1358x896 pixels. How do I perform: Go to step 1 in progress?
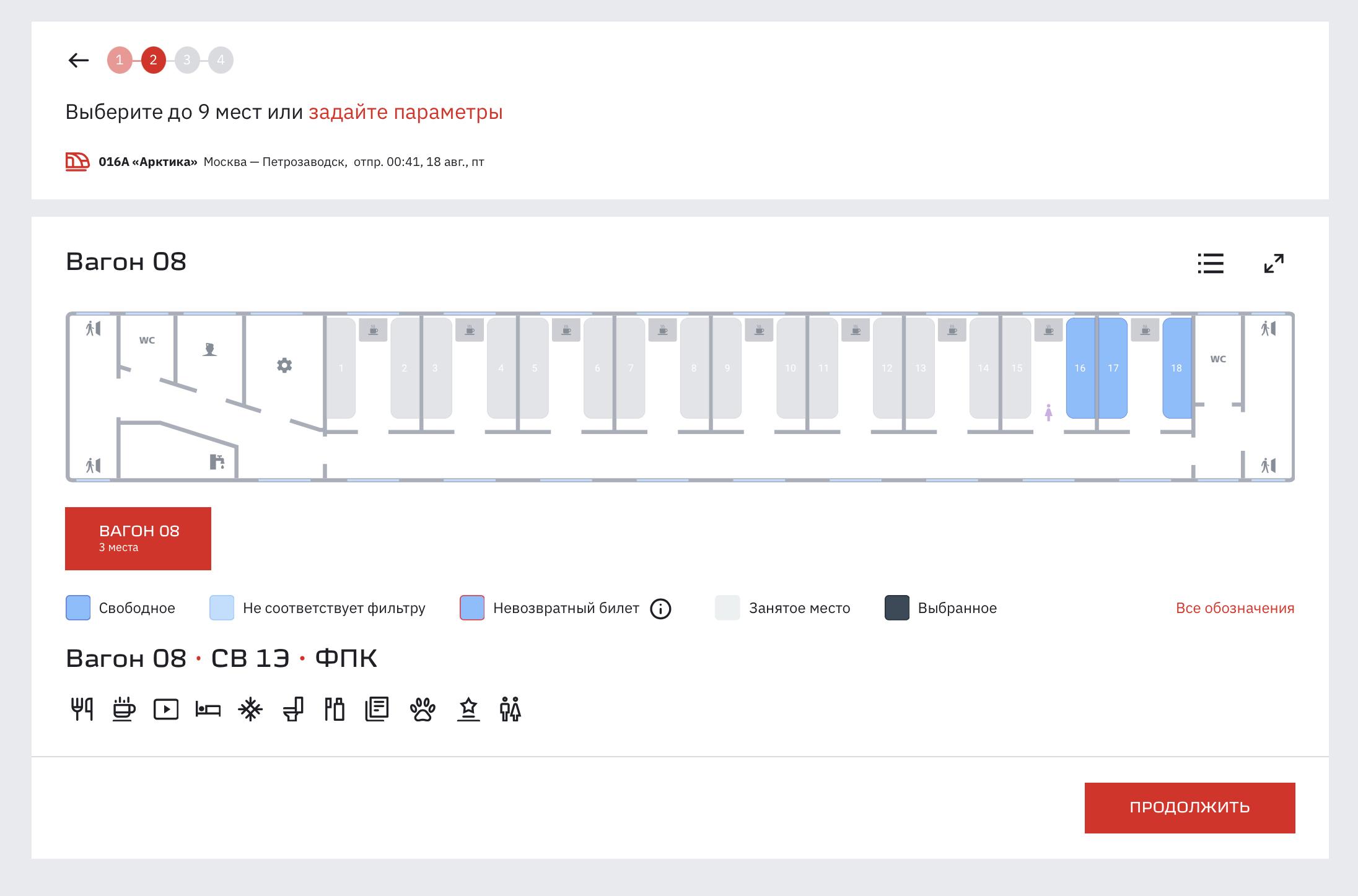click(x=120, y=60)
